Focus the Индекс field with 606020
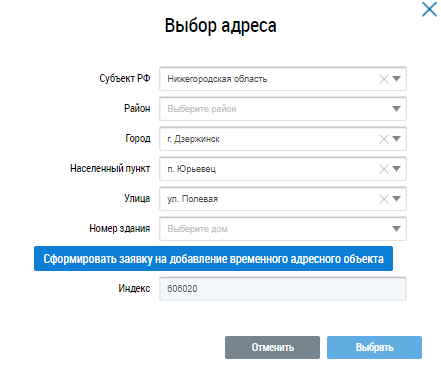This screenshot has height=367, width=441. (x=283, y=289)
